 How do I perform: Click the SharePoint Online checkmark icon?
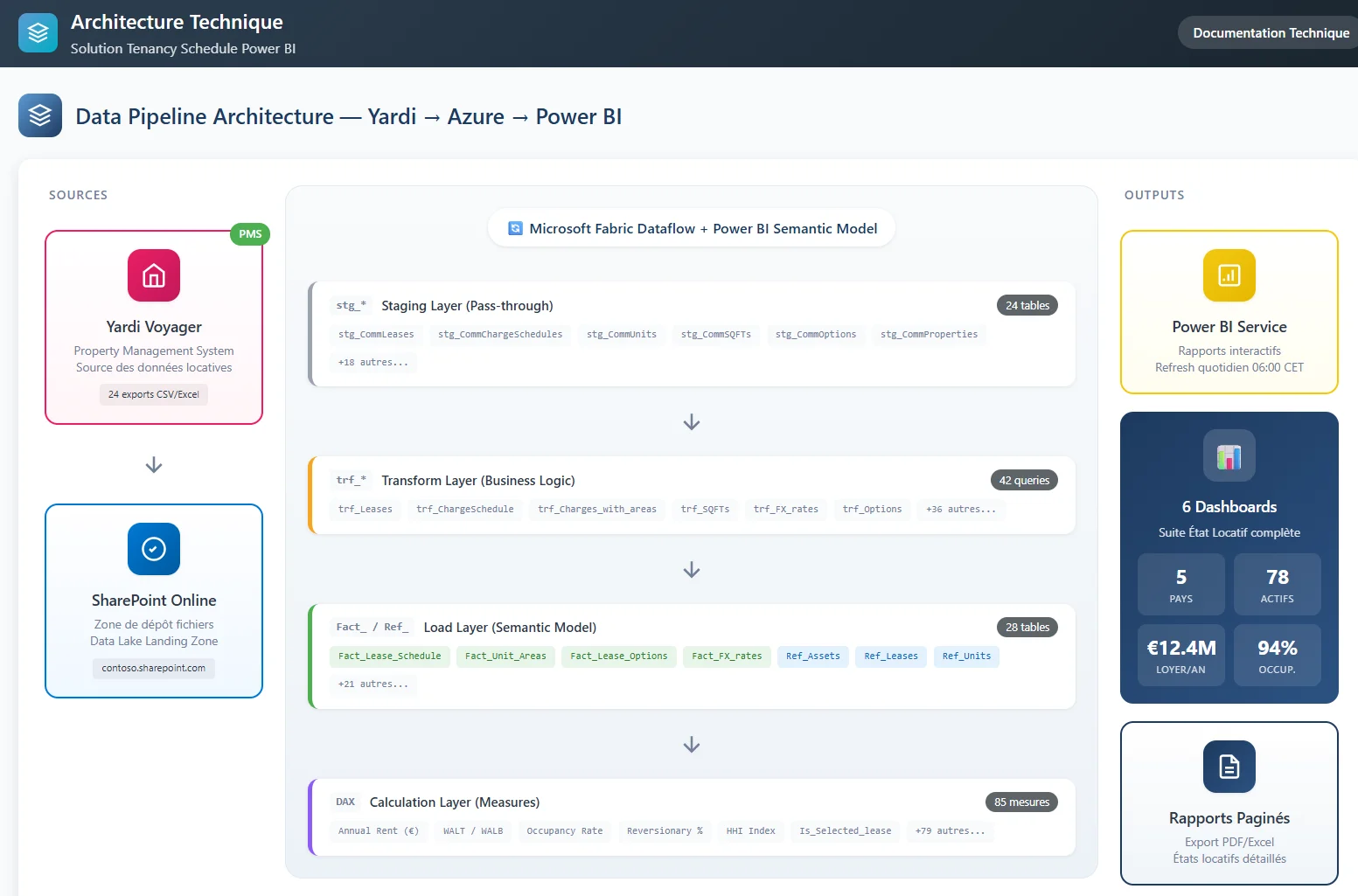point(153,549)
